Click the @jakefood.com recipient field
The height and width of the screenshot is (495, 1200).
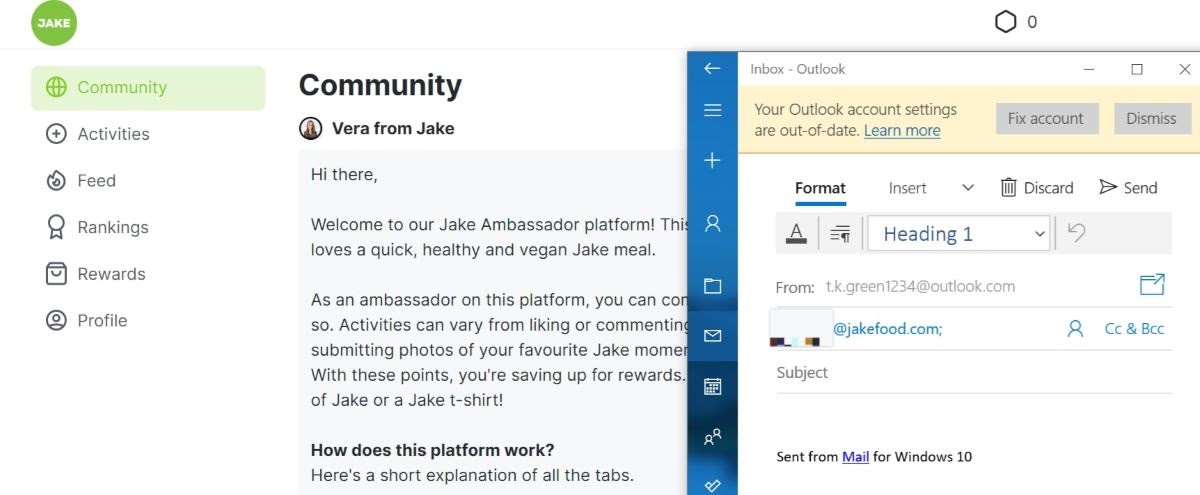pos(887,328)
